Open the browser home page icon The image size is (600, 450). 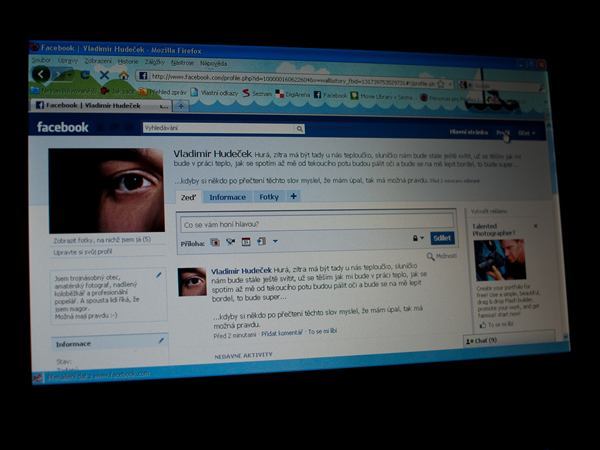(123, 75)
